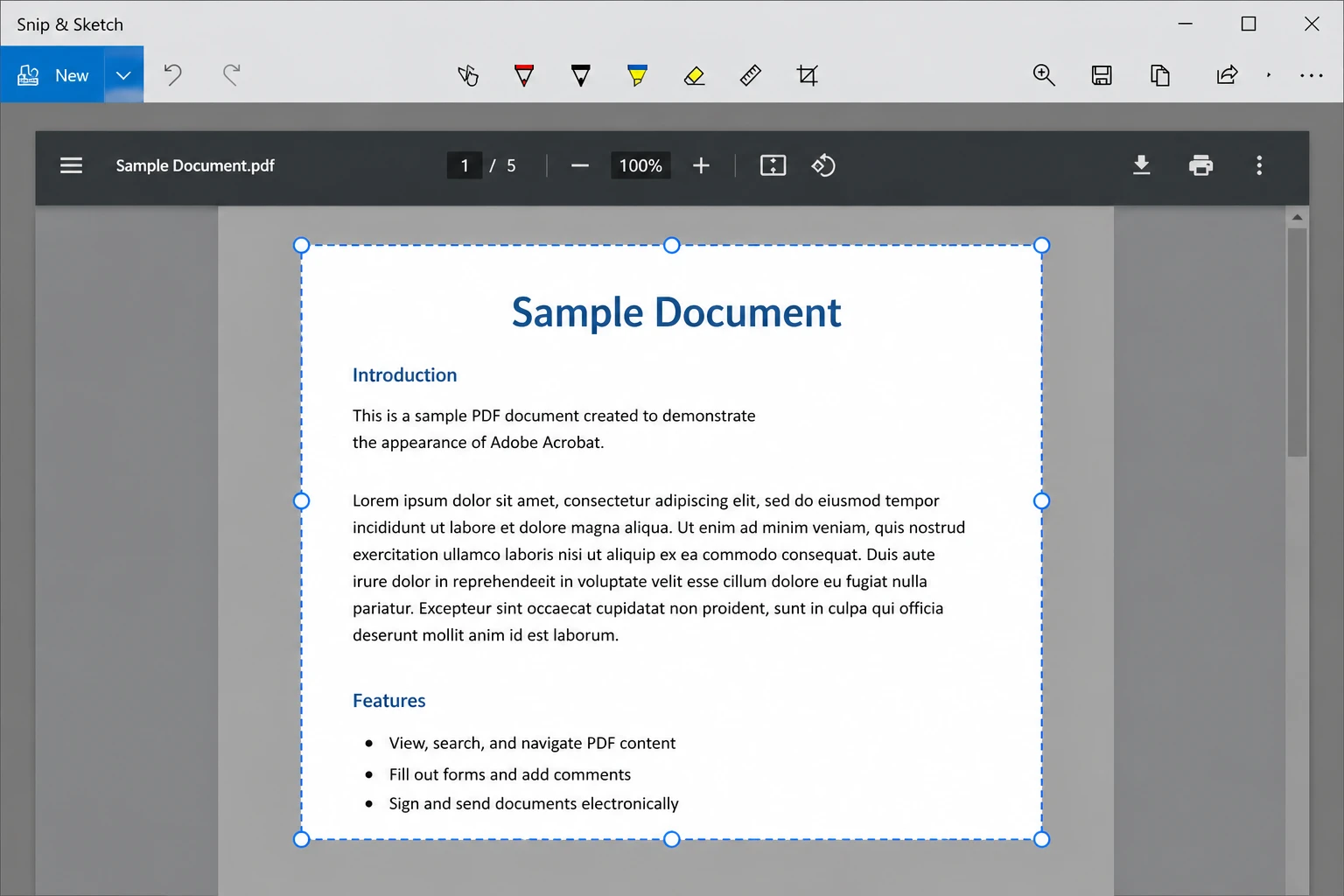The height and width of the screenshot is (896, 1344).
Task: Rotate the PDF counterclockwise
Action: (x=823, y=165)
